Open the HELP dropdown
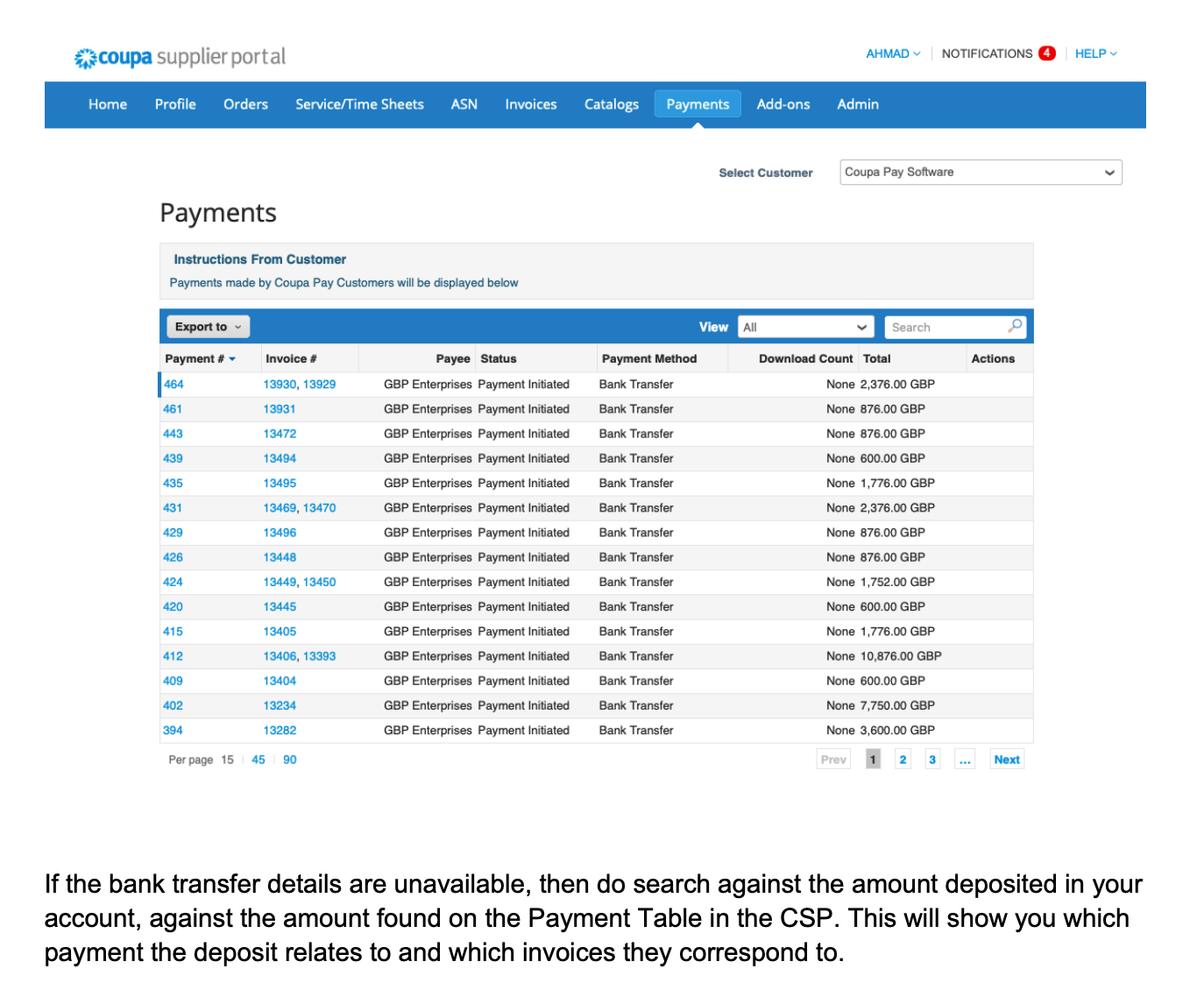 point(1095,53)
